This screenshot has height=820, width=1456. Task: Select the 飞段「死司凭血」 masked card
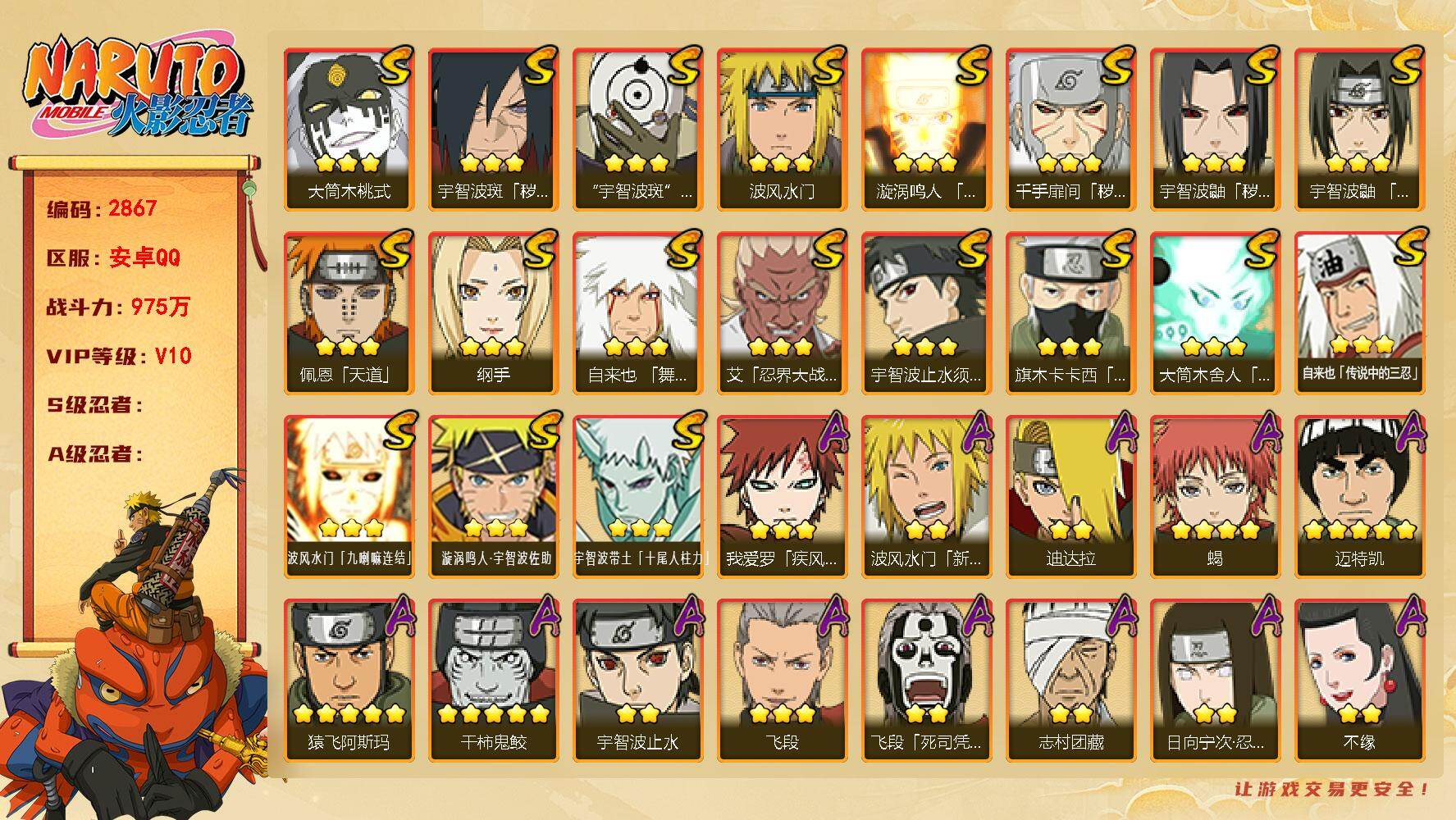[x=926, y=681]
